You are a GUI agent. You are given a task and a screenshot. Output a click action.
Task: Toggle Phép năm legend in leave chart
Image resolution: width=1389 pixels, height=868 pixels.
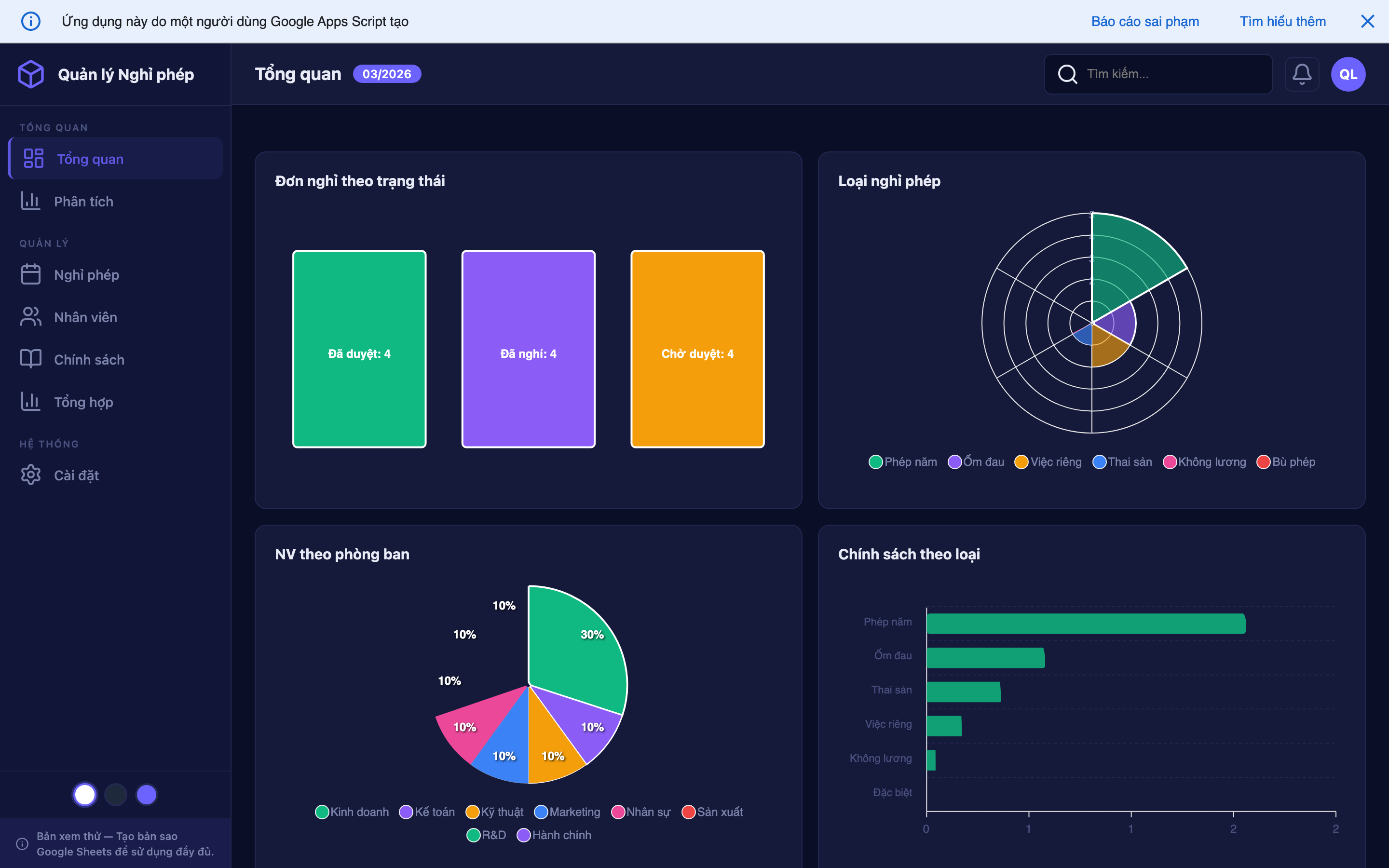pos(902,462)
